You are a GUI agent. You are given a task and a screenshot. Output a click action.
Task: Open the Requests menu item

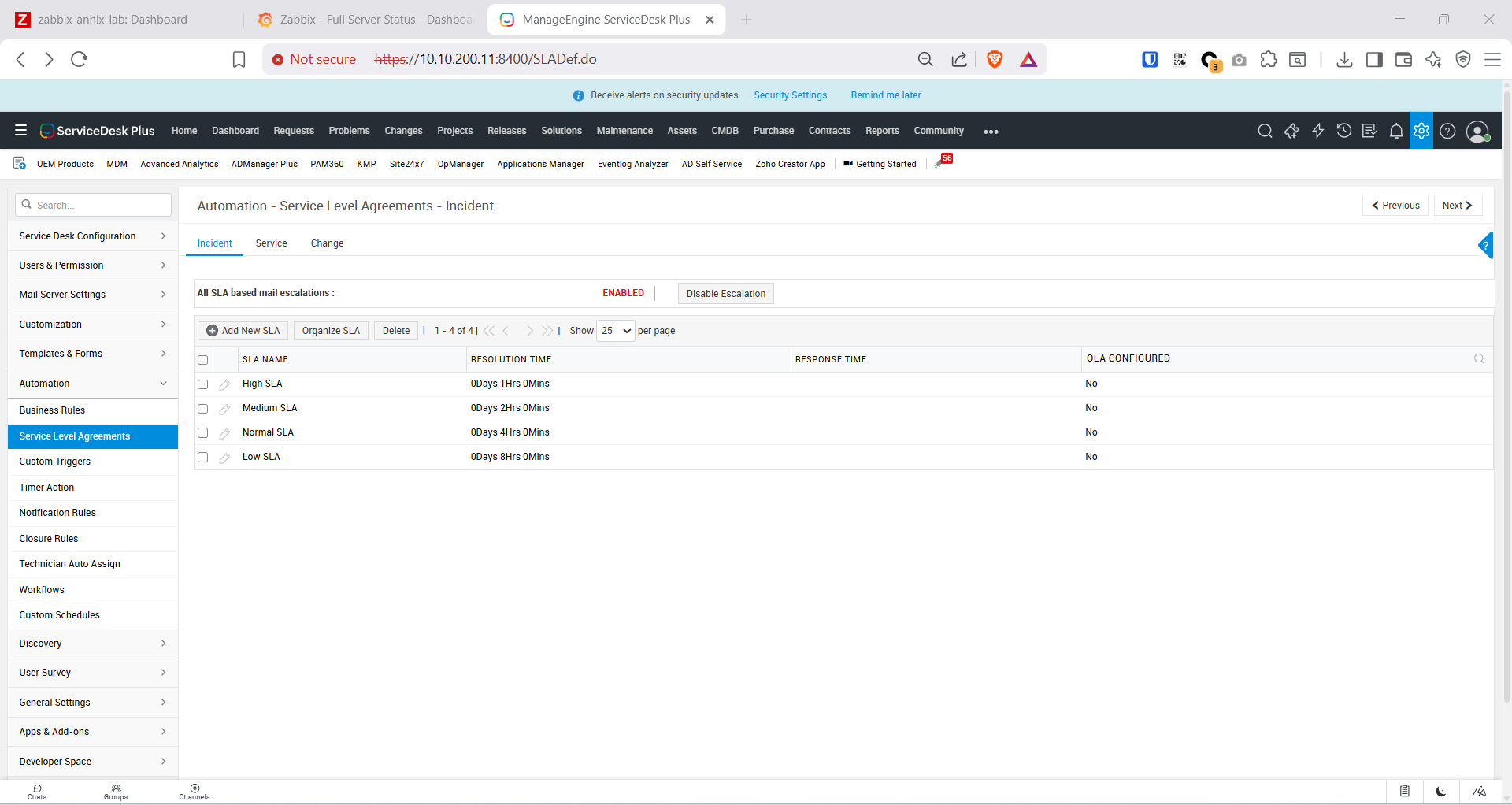(x=293, y=131)
